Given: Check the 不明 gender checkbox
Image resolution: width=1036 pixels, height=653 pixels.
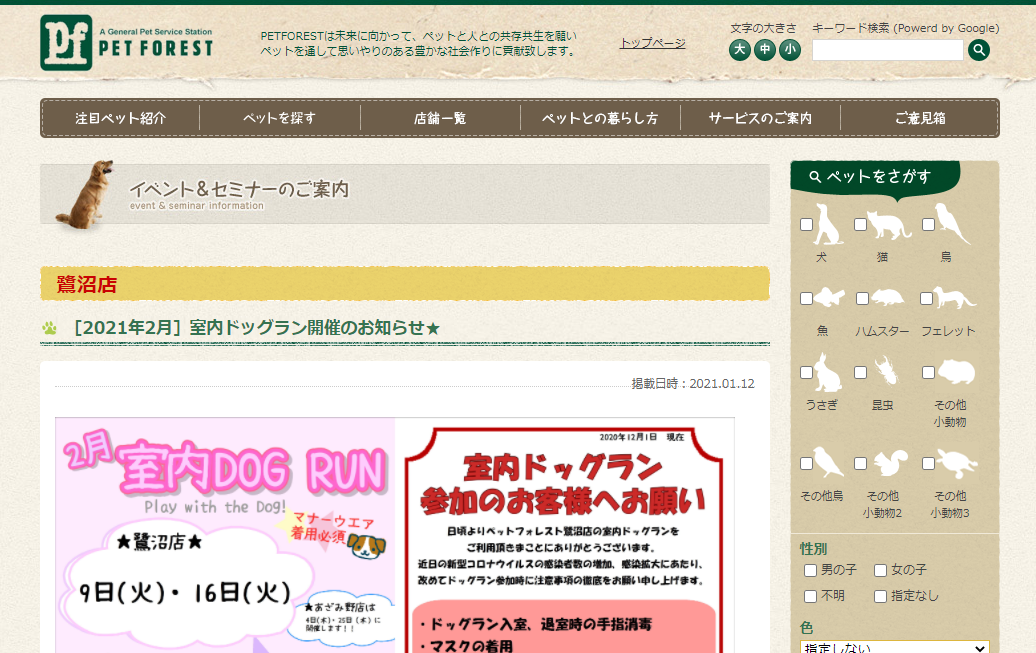Looking at the screenshot, I should click(811, 597).
